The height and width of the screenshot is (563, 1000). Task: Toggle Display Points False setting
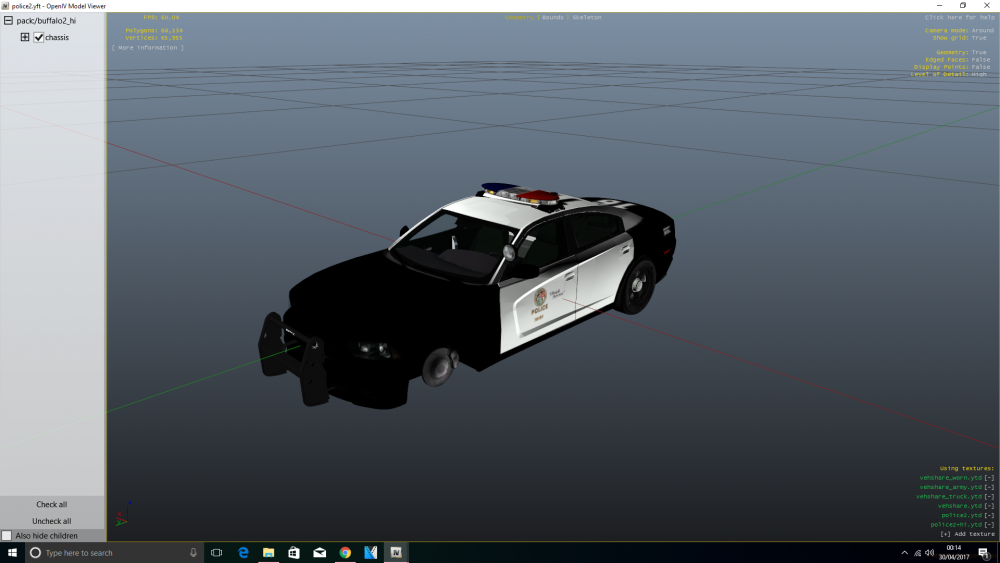[x=981, y=67]
